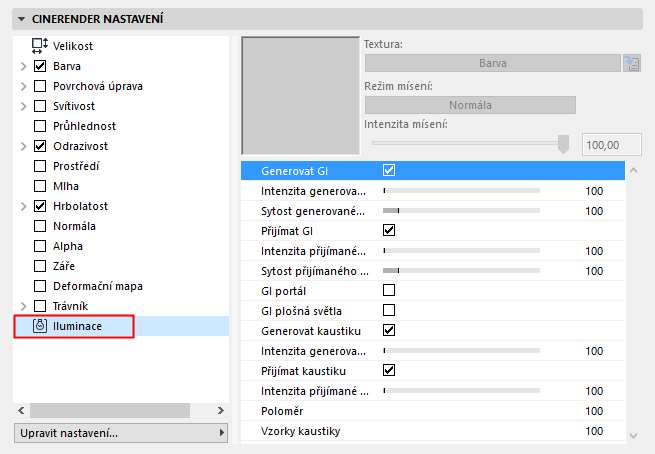Expand the Odrazivost tree item
This screenshot has height=454, width=655.
click(x=23, y=146)
